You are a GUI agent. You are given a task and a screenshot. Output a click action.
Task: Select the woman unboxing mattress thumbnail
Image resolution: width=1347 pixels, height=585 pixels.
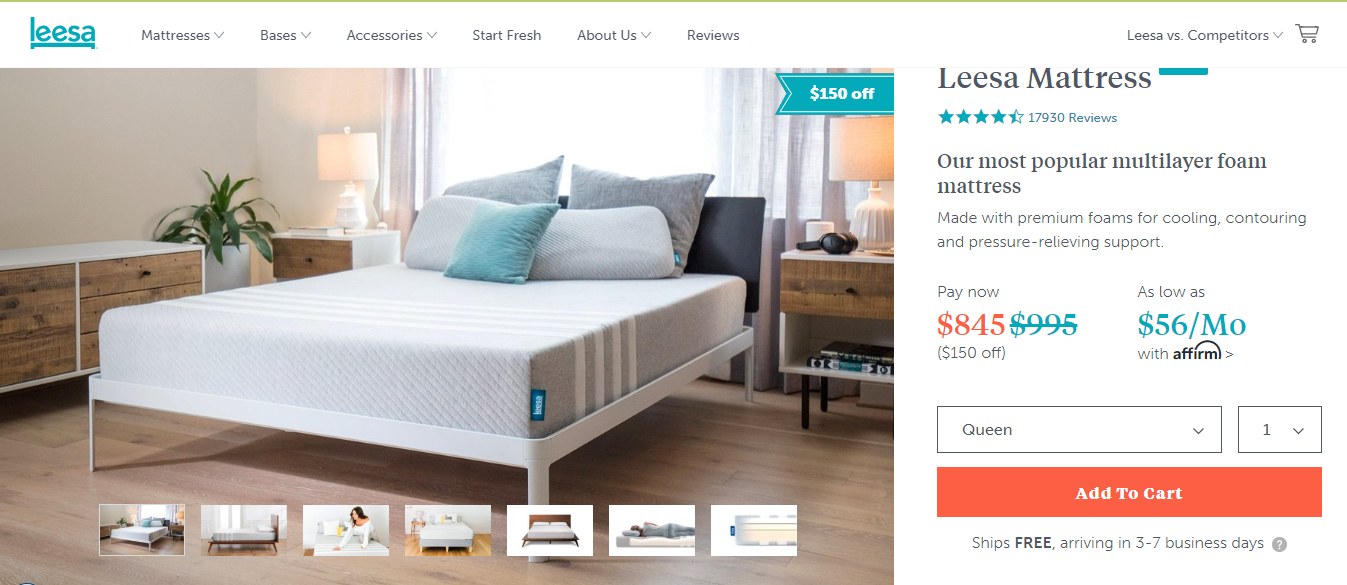(x=346, y=530)
